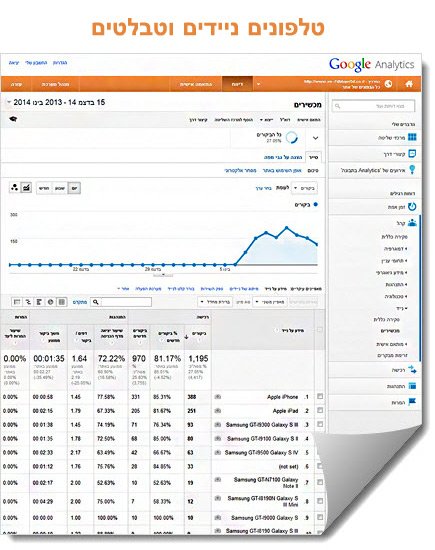Open Intelligence Events lightbulb icon

tap(412, 170)
